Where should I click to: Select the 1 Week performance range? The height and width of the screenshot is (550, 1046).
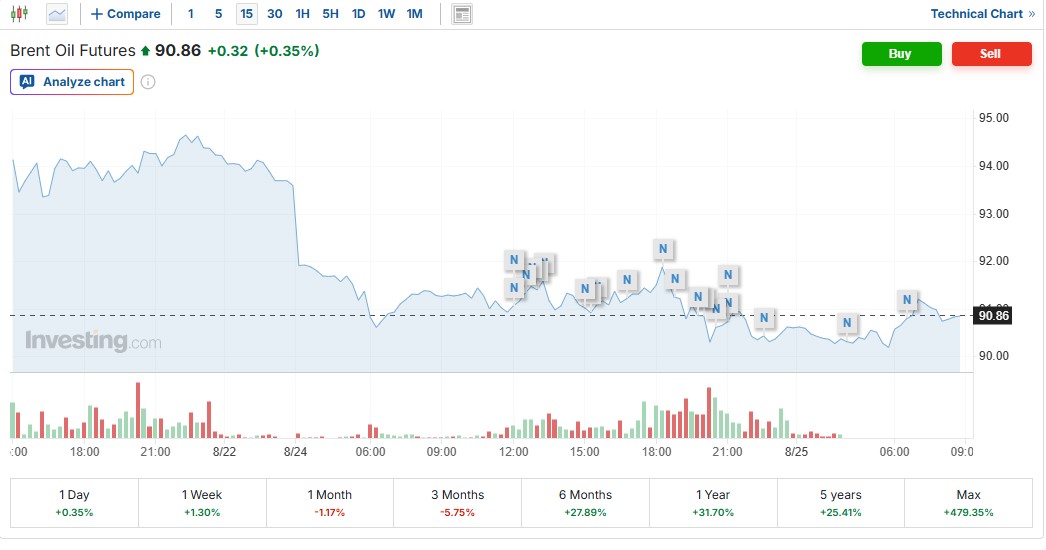[202, 503]
